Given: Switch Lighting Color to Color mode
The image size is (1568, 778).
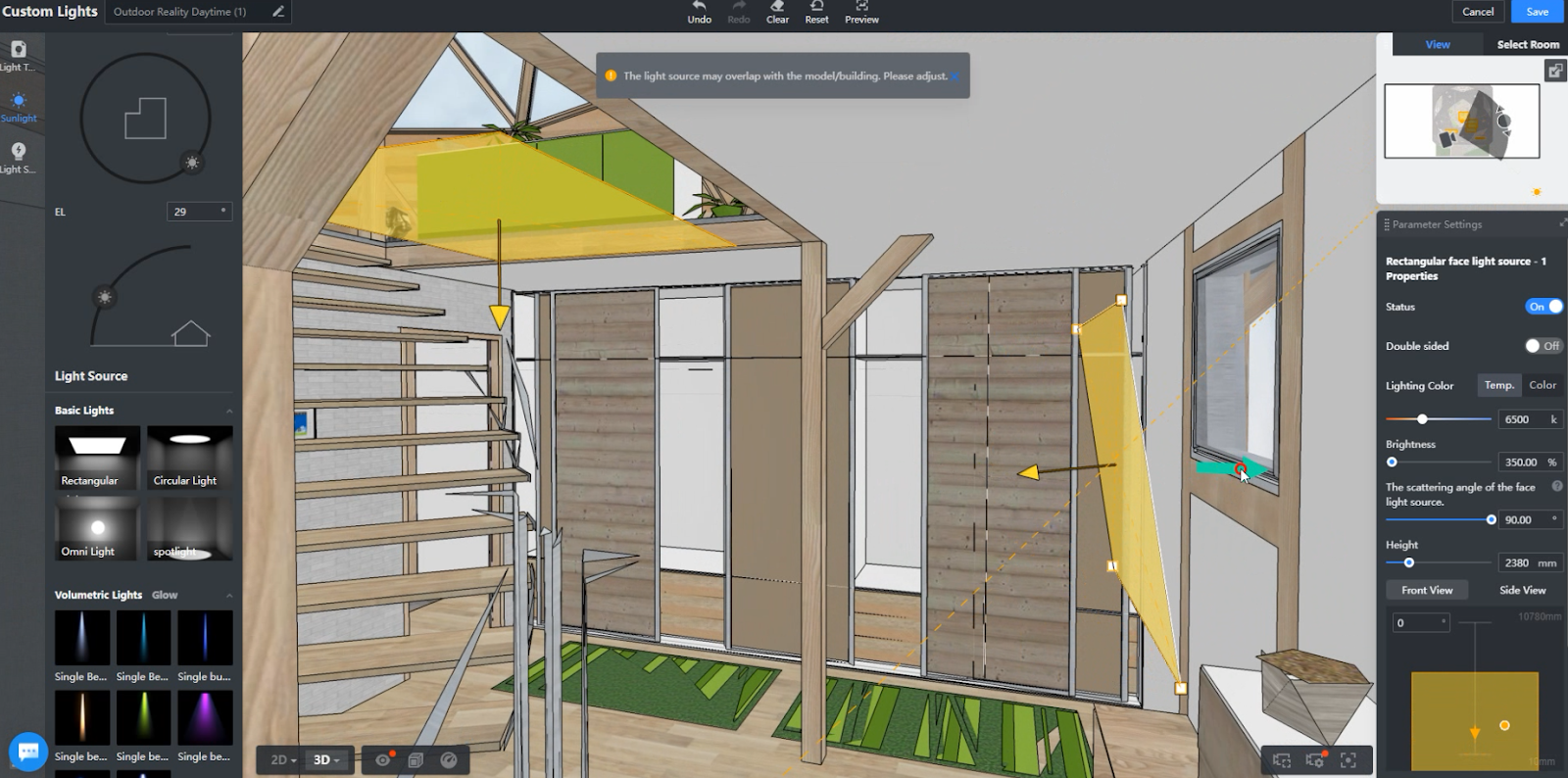Looking at the screenshot, I should [1542, 385].
